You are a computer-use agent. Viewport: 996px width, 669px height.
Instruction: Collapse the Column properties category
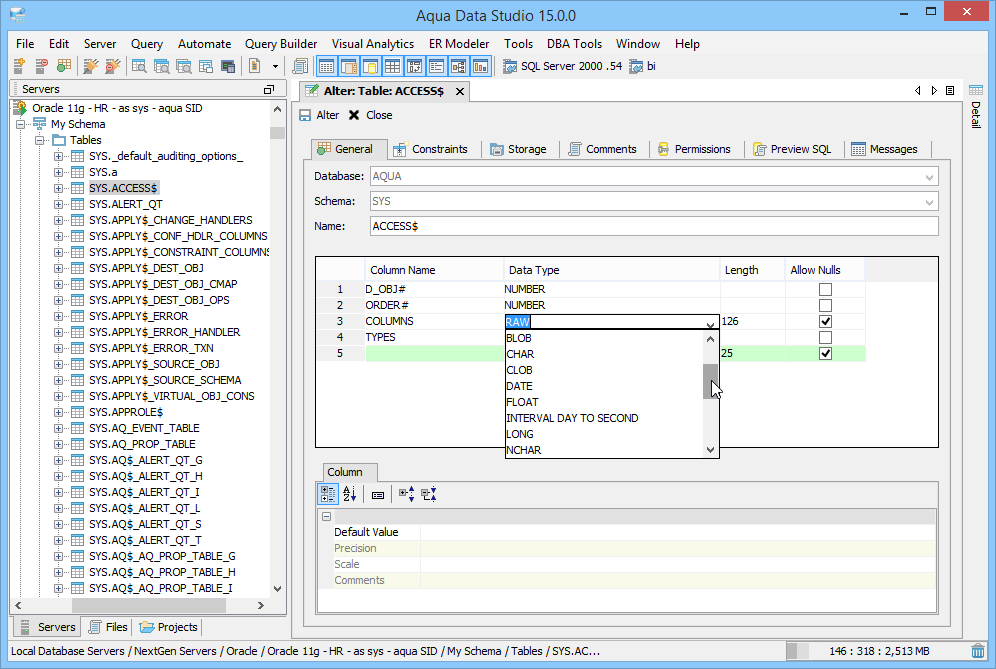[326, 517]
